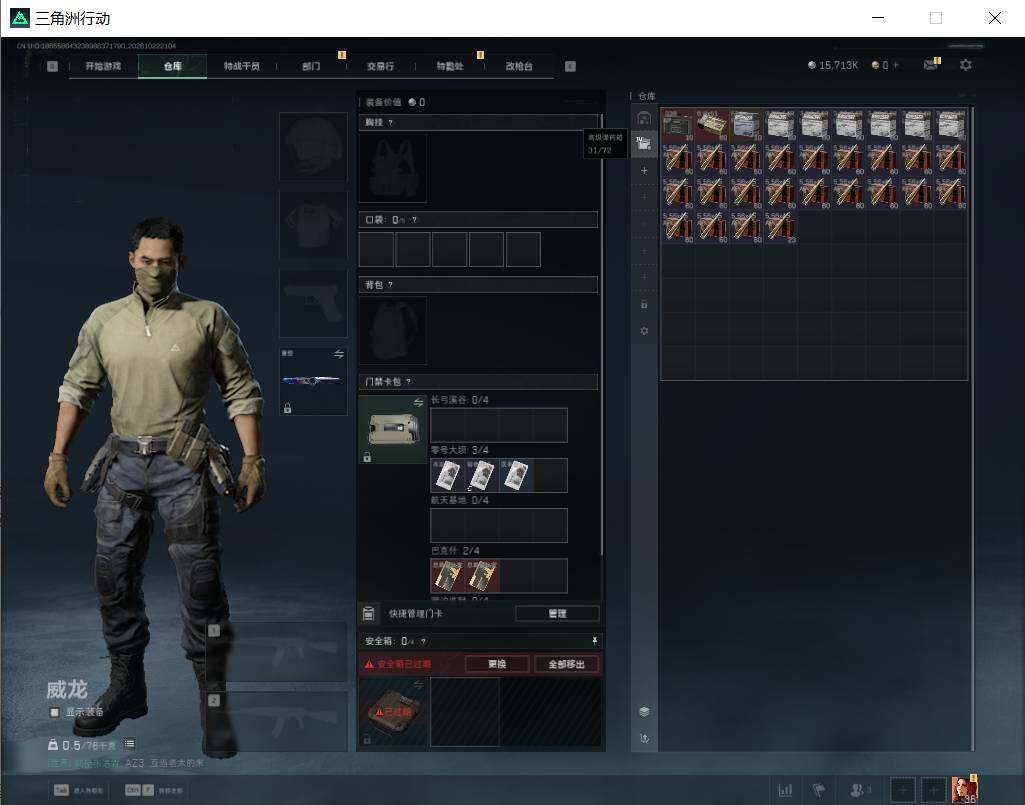Add a new storage container slot
The width and height of the screenshot is (1025, 805).
[x=644, y=170]
